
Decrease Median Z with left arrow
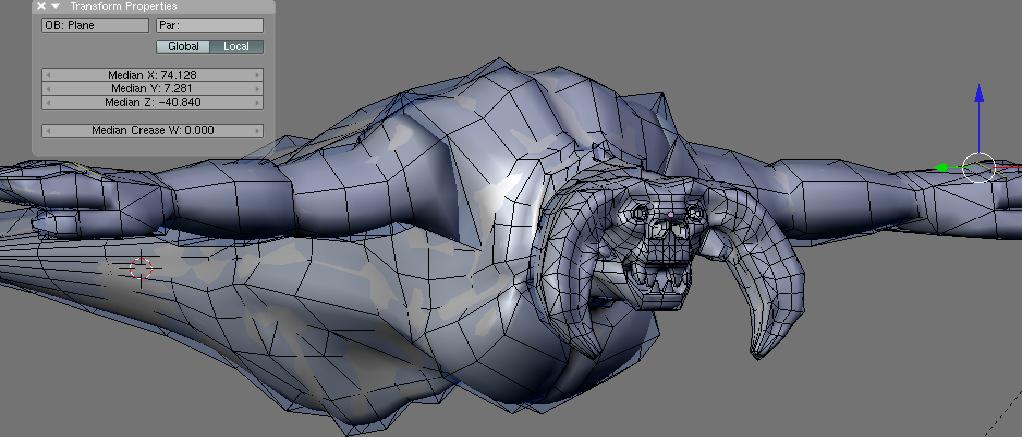coord(48,102)
